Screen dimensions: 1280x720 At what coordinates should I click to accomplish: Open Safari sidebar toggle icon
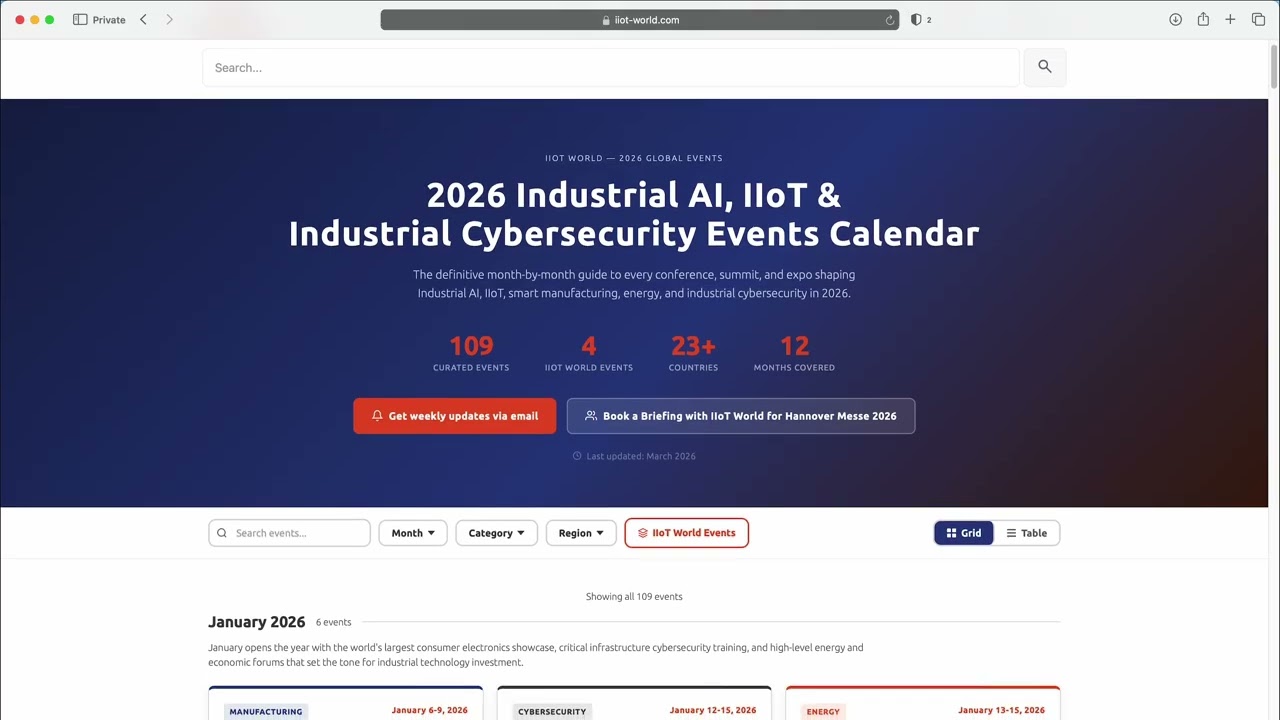click(x=80, y=20)
